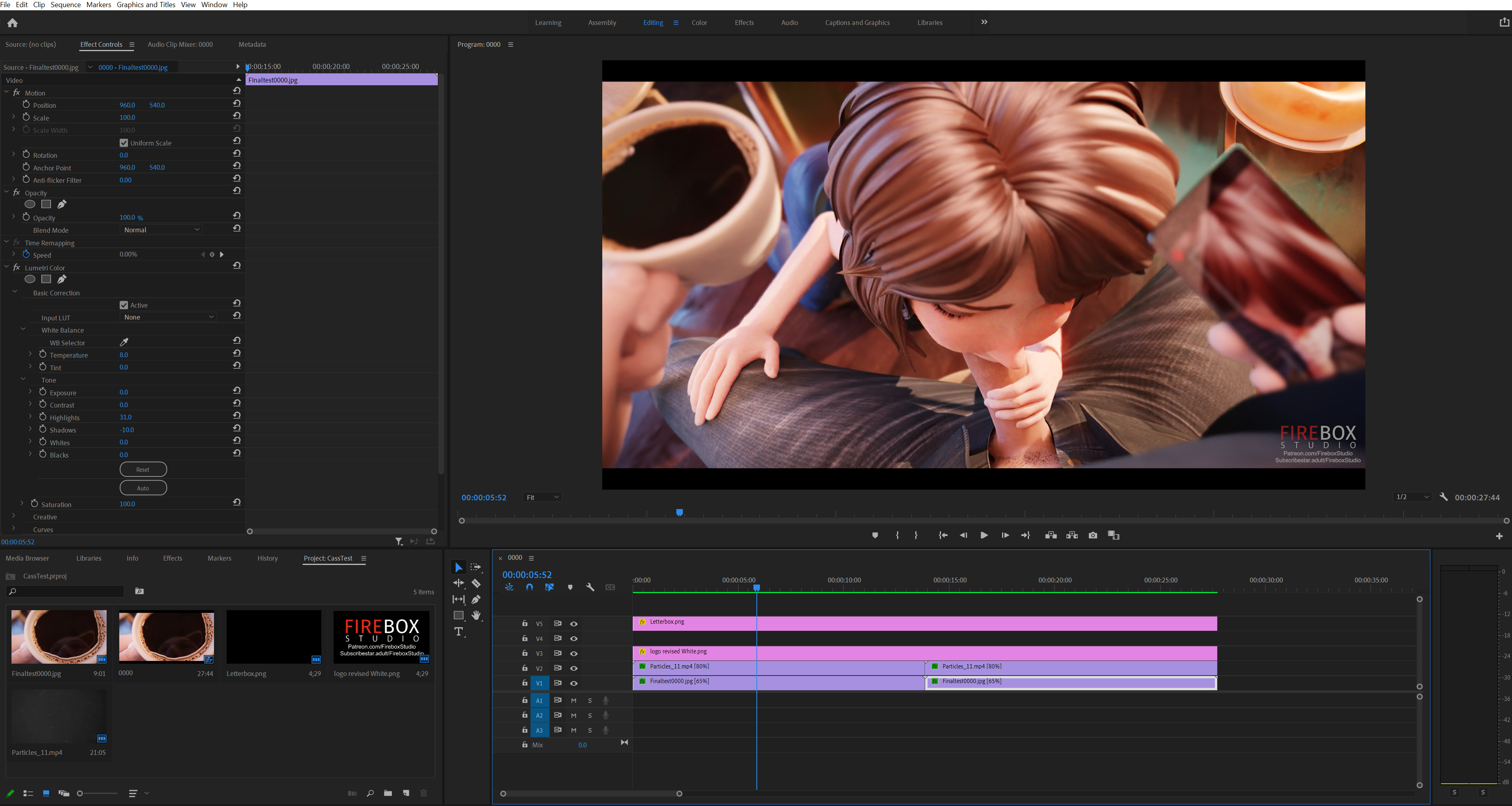
Task: Choose the Rectangle tool
Action: [458, 615]
